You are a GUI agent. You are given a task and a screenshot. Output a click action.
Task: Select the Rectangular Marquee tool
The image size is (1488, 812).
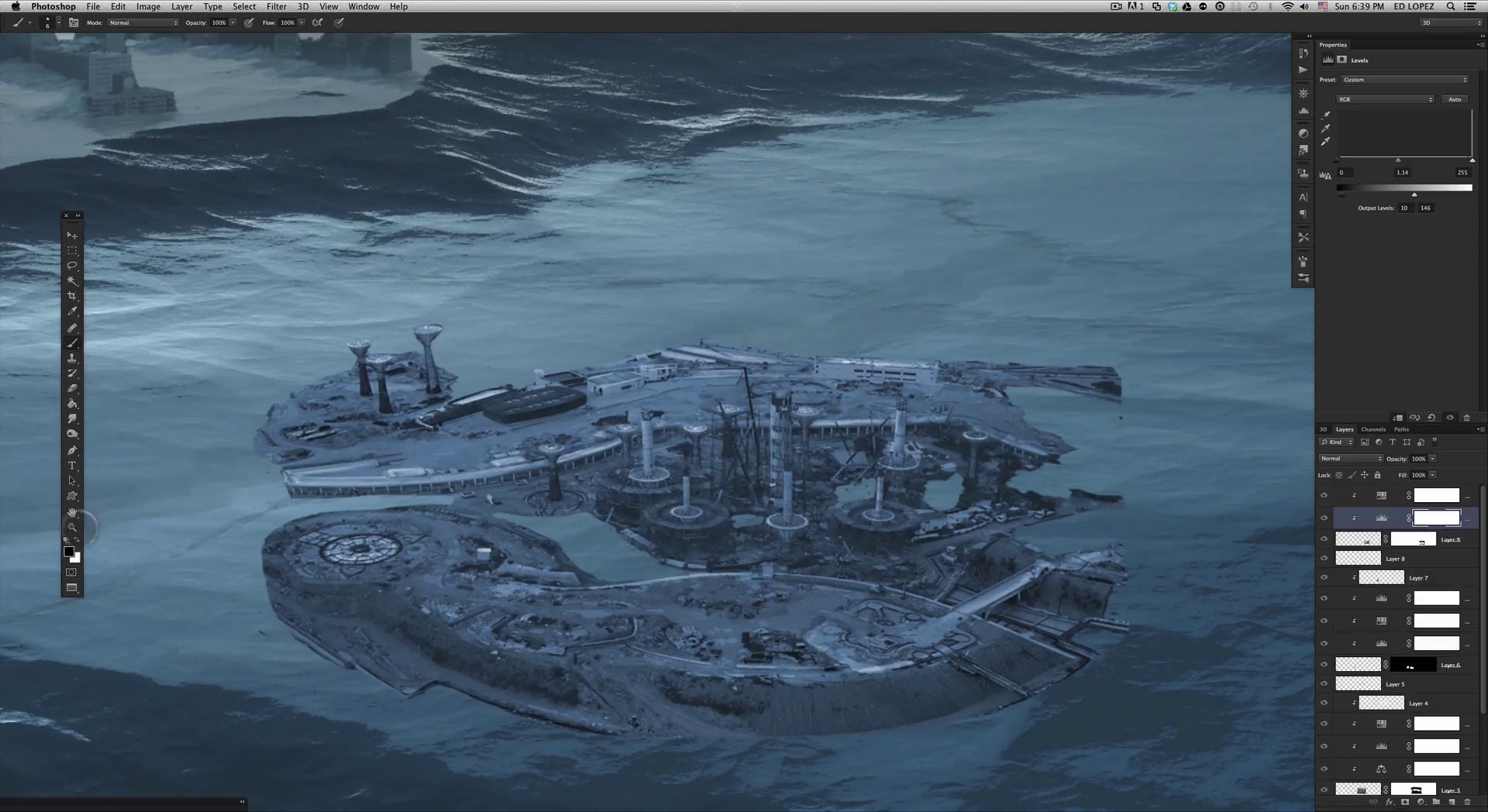72,250
